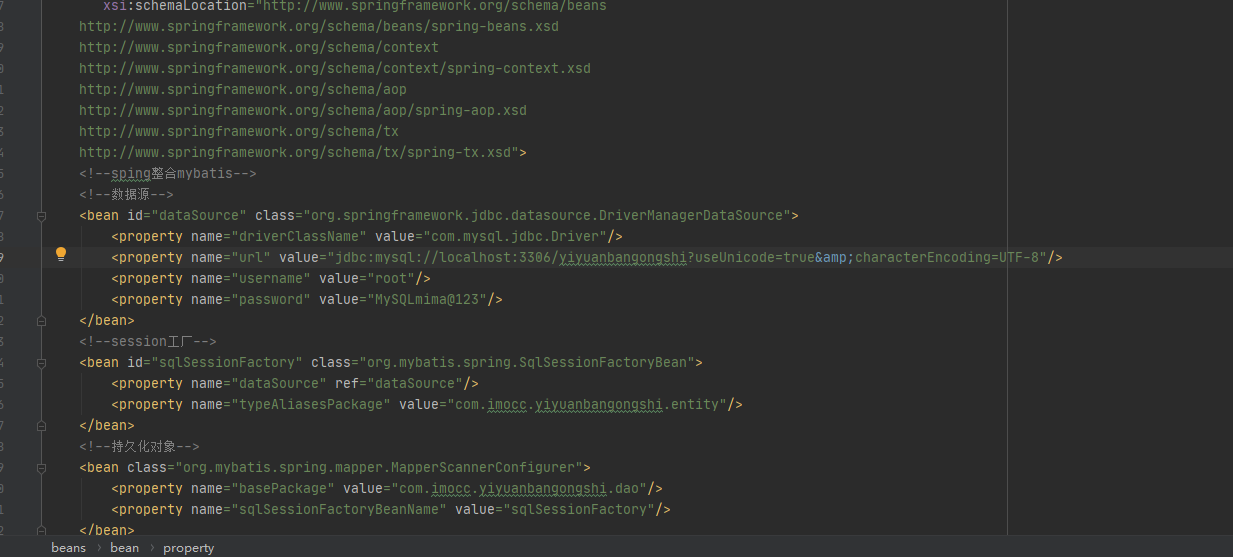Click fold marker at sqlSessionFactory closing bean tag
Screen dimensions: 1233x557
[41, 425]
